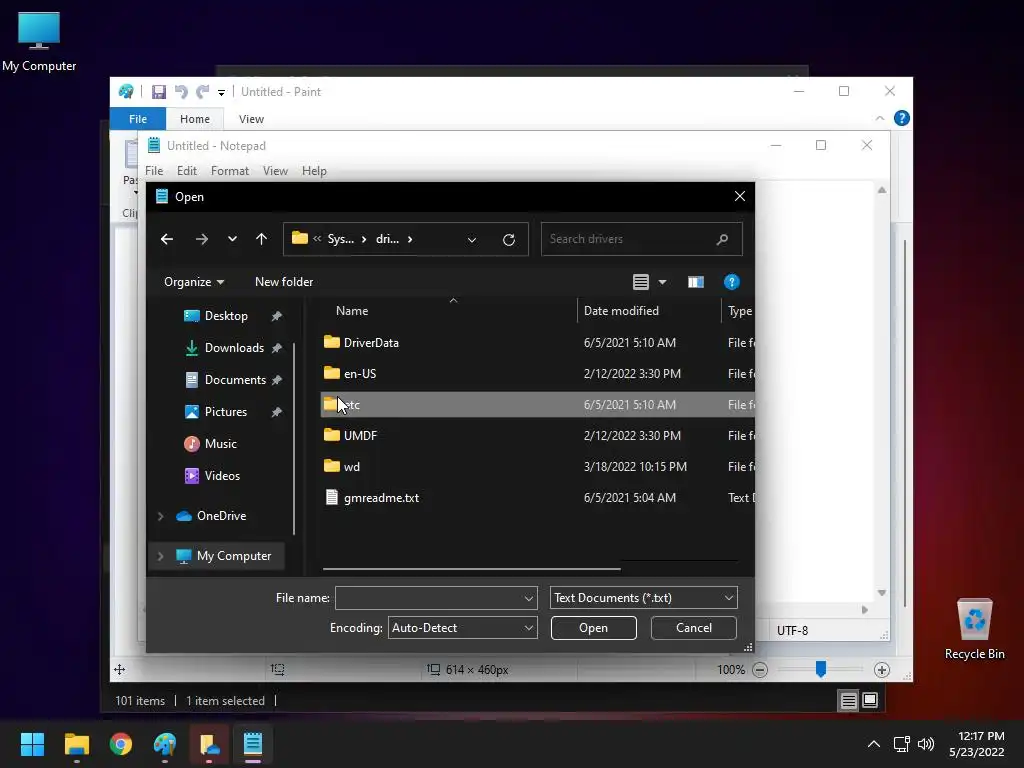This screenshot has width=1024, height=768.
Task: Open Notepad's View menu
Action: (275, 171)
